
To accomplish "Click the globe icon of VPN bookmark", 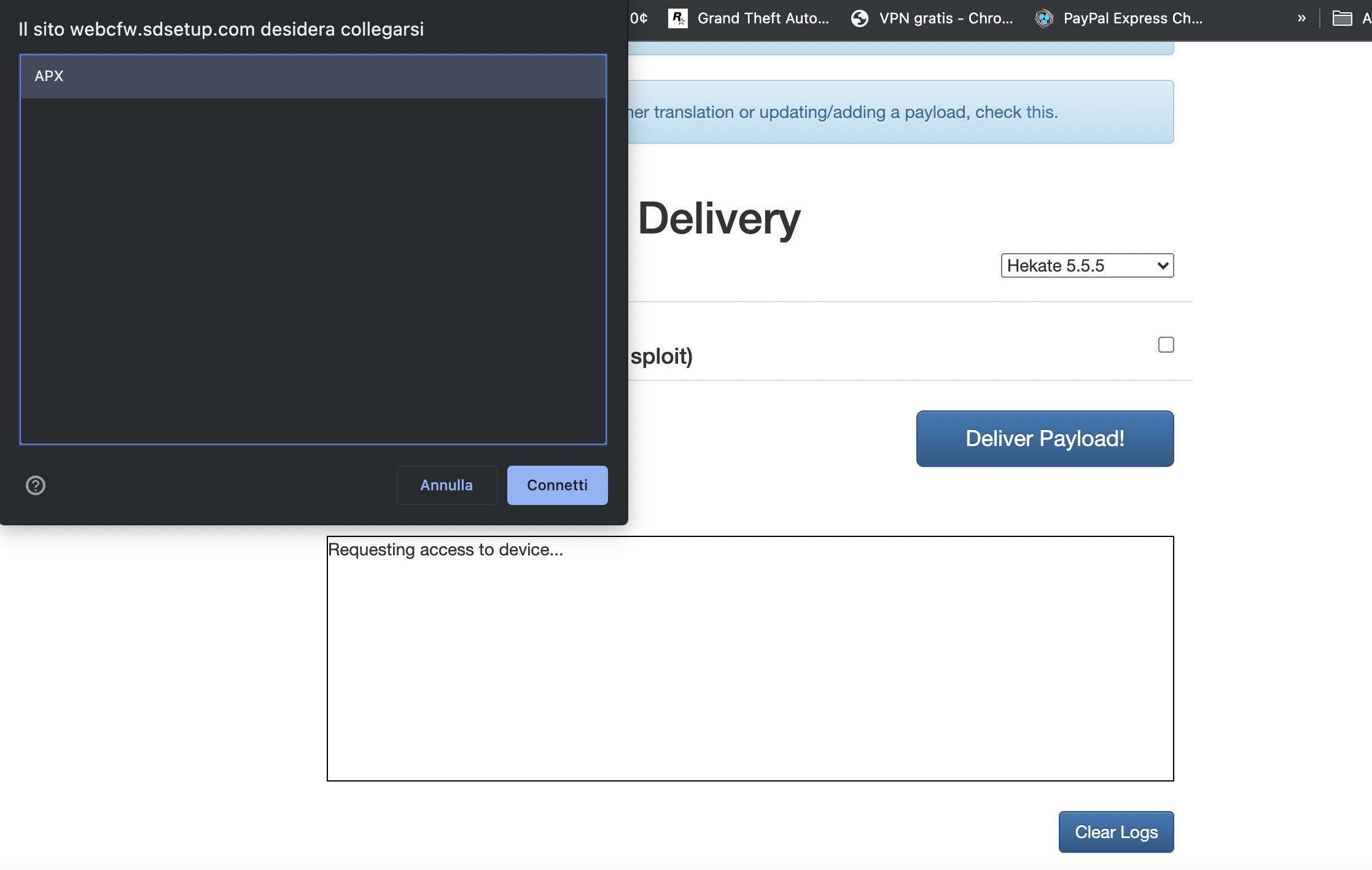I will tap(860, 18).
